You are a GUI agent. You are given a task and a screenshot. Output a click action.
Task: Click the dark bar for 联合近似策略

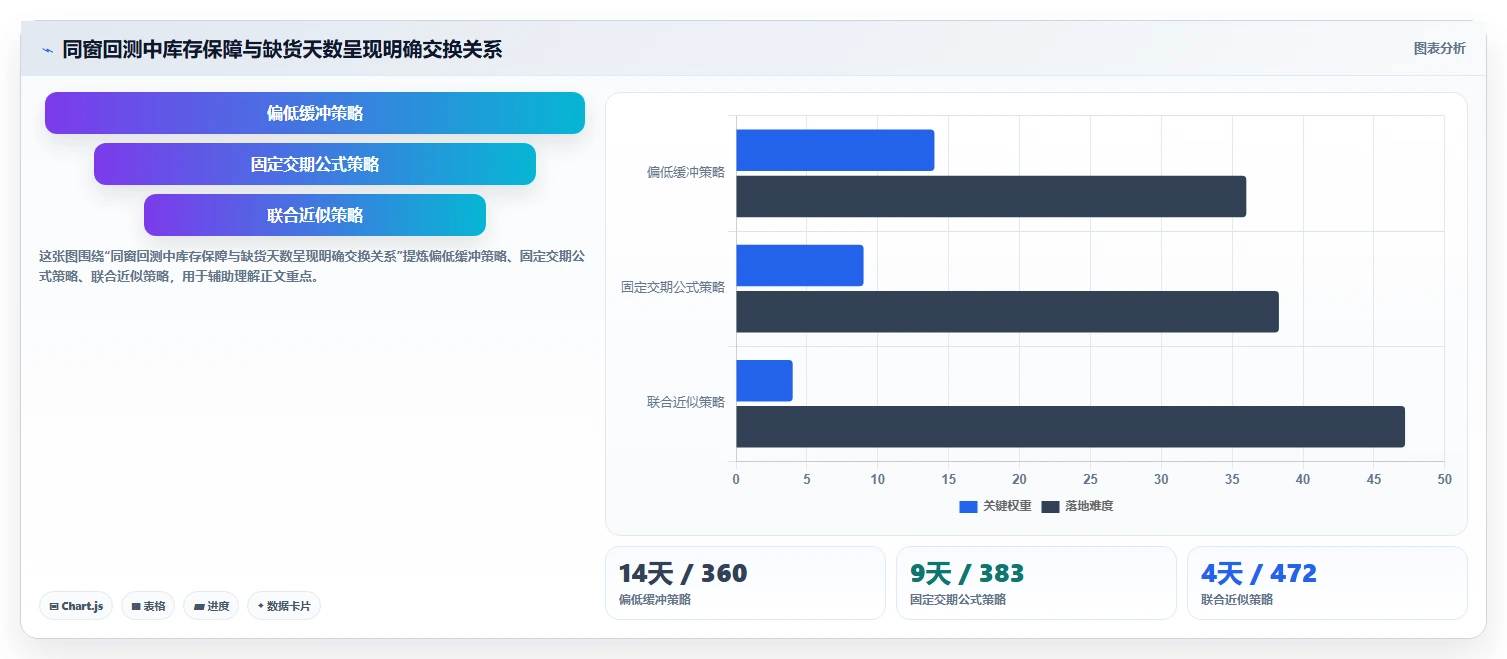(1070, 427)
